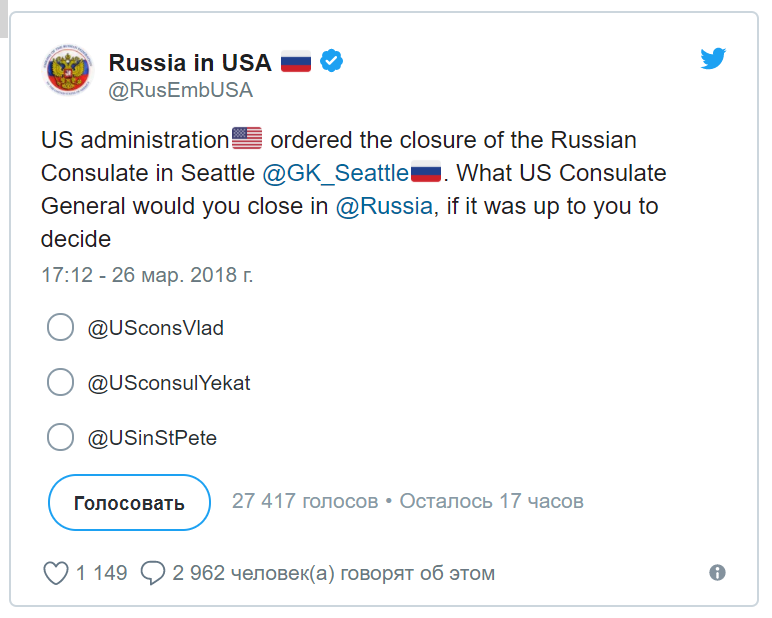Click the @RusEmbUSA handle

[180, 90]
